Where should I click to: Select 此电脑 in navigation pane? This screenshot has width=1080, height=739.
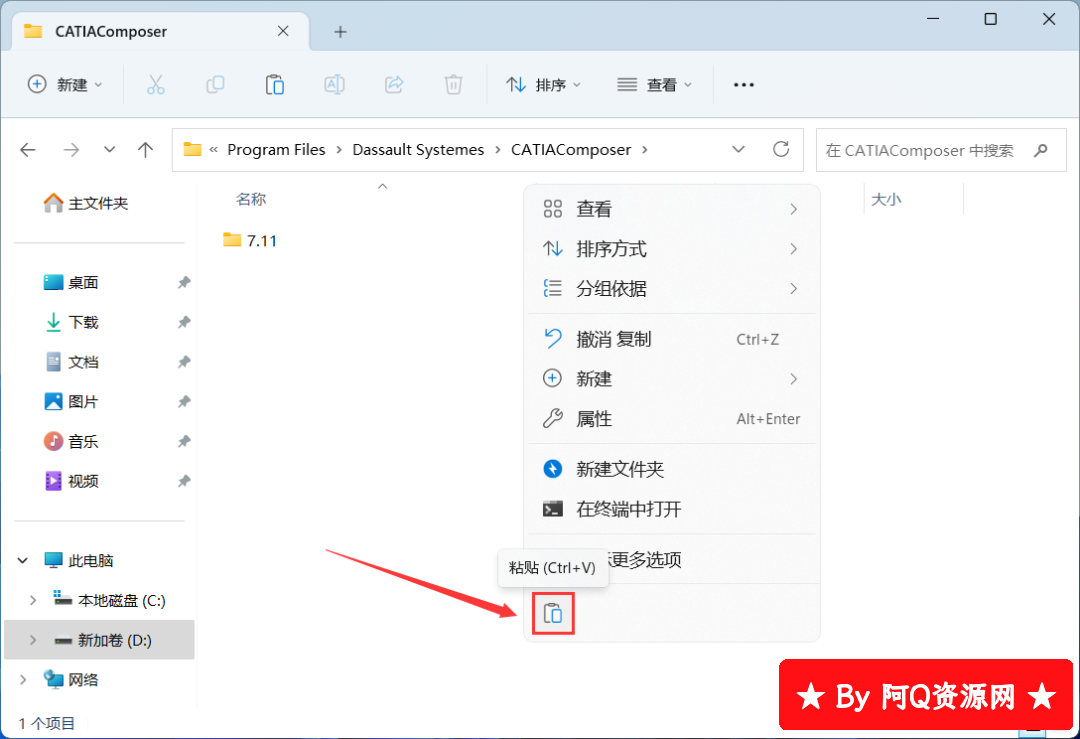79,561
